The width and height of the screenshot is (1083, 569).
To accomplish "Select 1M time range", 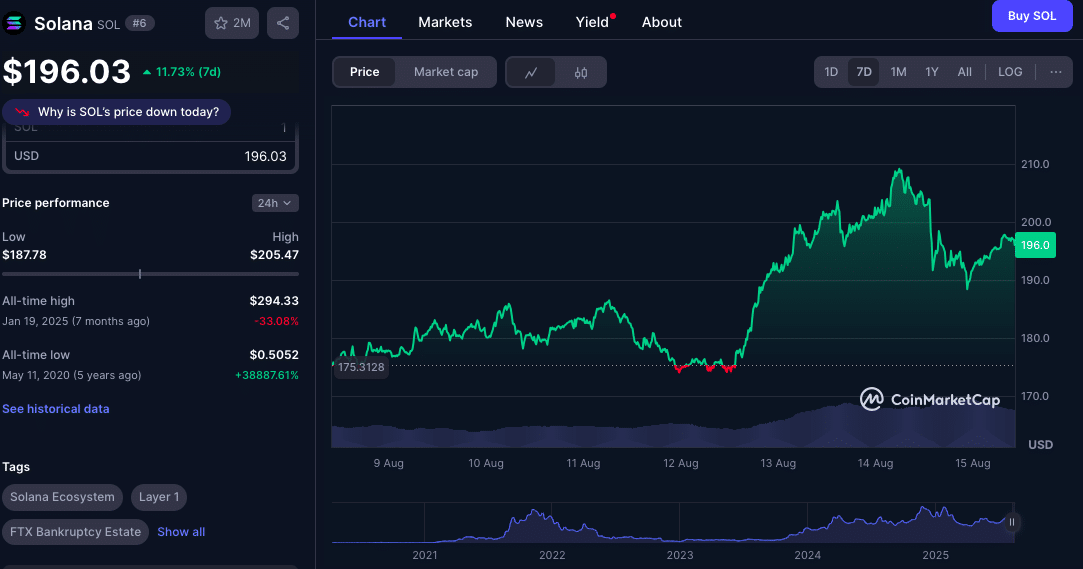I will 898,72.
